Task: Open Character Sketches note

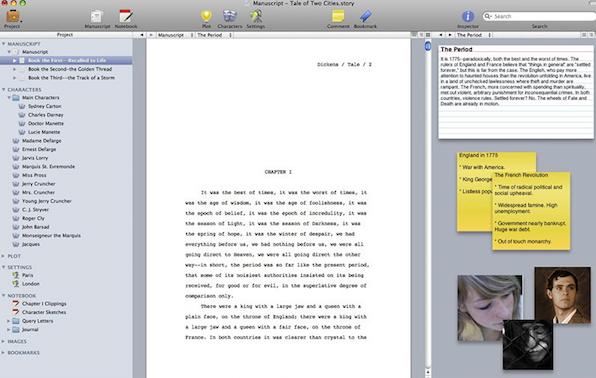Action: point(44,312)
